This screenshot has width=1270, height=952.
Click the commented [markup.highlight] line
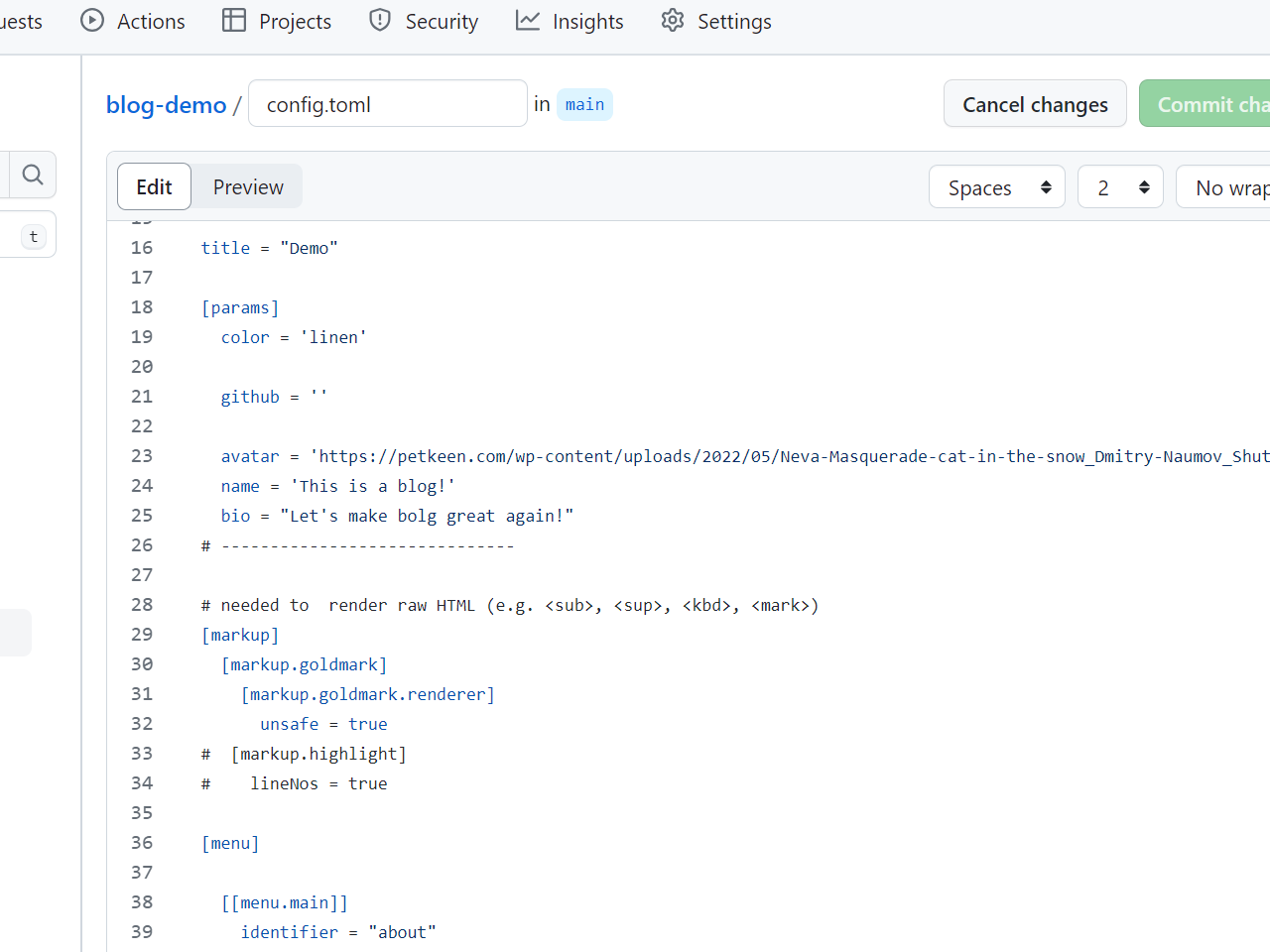point(304,754)
